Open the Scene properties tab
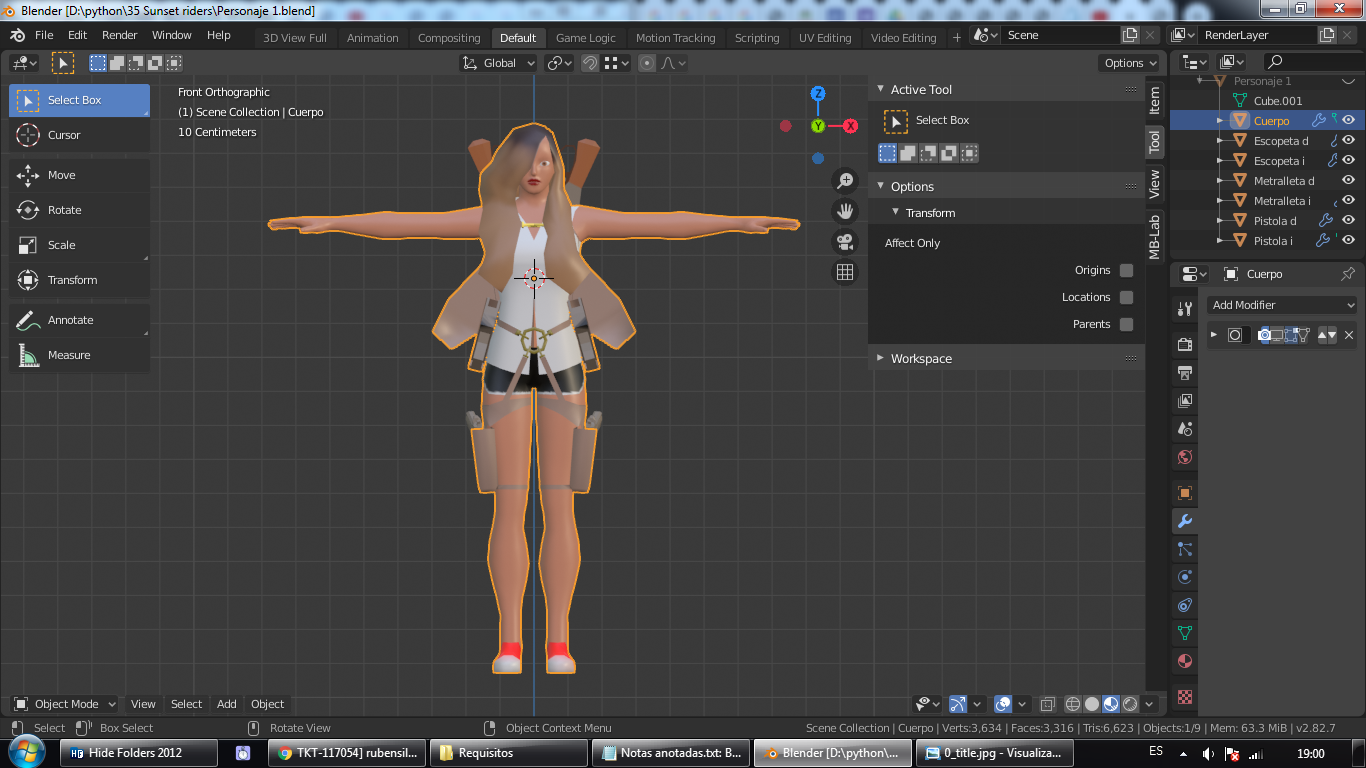Viewport: 1366px width, 768px height. point(1185,429)
